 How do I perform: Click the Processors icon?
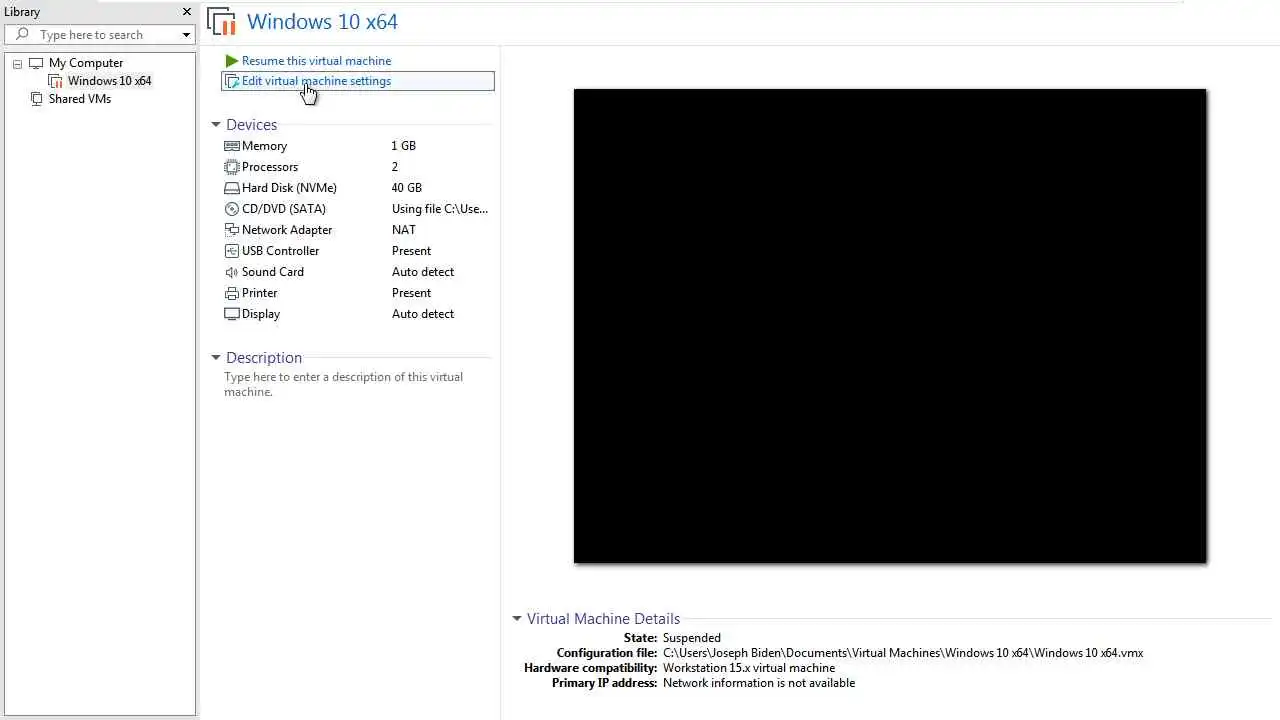pos(232,167)
